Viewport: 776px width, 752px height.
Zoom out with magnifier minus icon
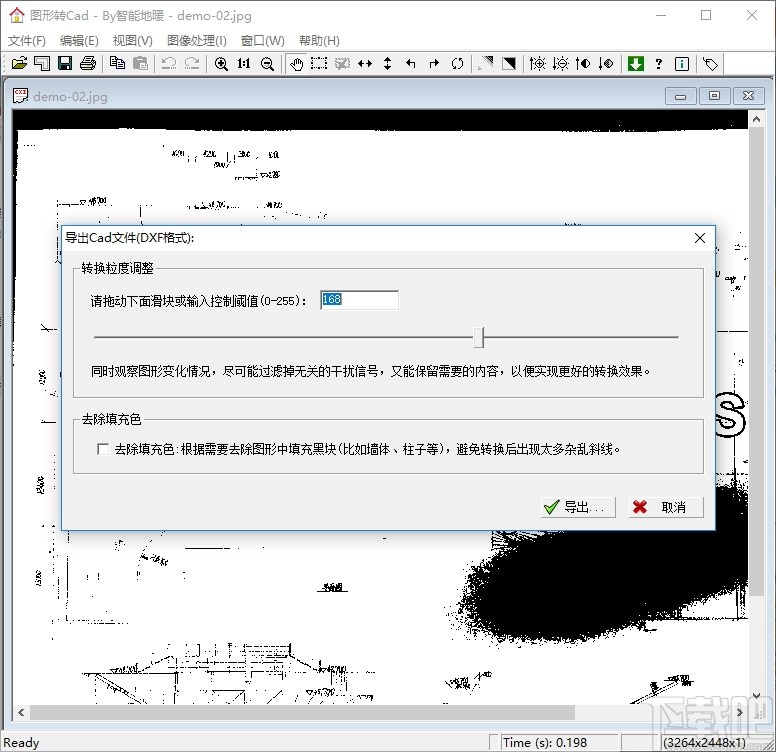267,63
